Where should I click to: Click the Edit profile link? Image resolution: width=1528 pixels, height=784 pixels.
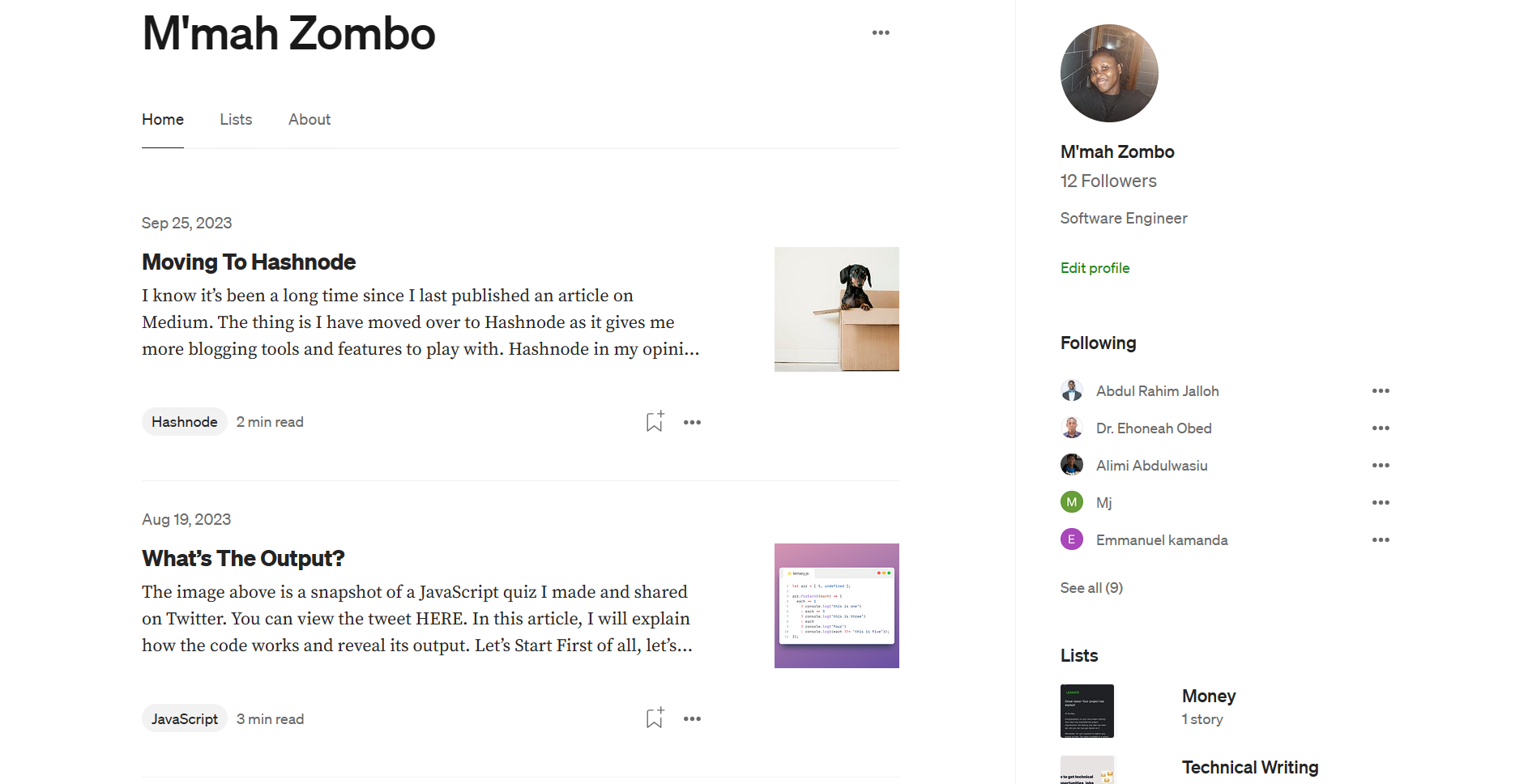coord(1095,268)
